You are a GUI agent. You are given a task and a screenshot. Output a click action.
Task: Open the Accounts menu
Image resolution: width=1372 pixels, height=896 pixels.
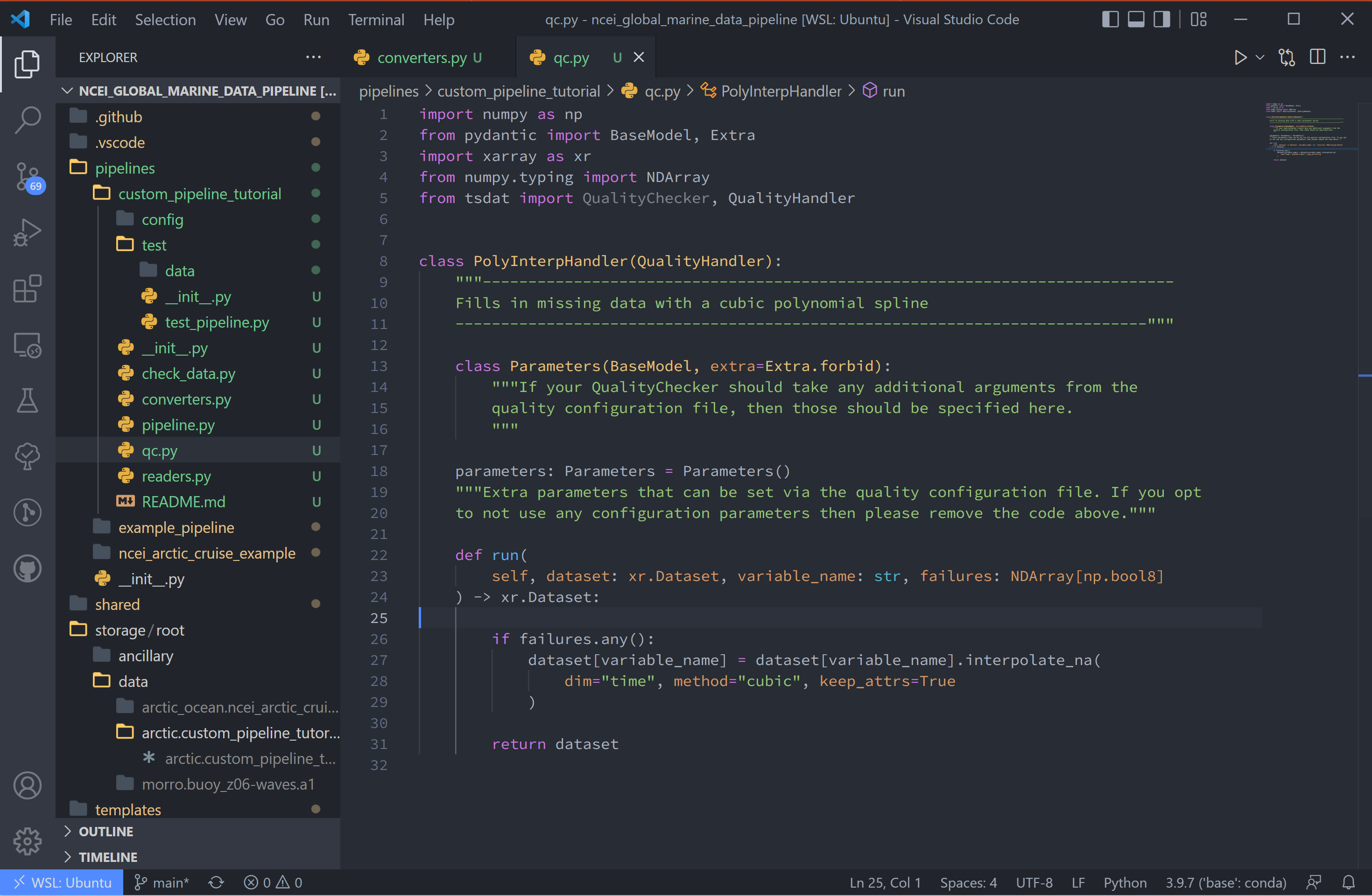27,785
